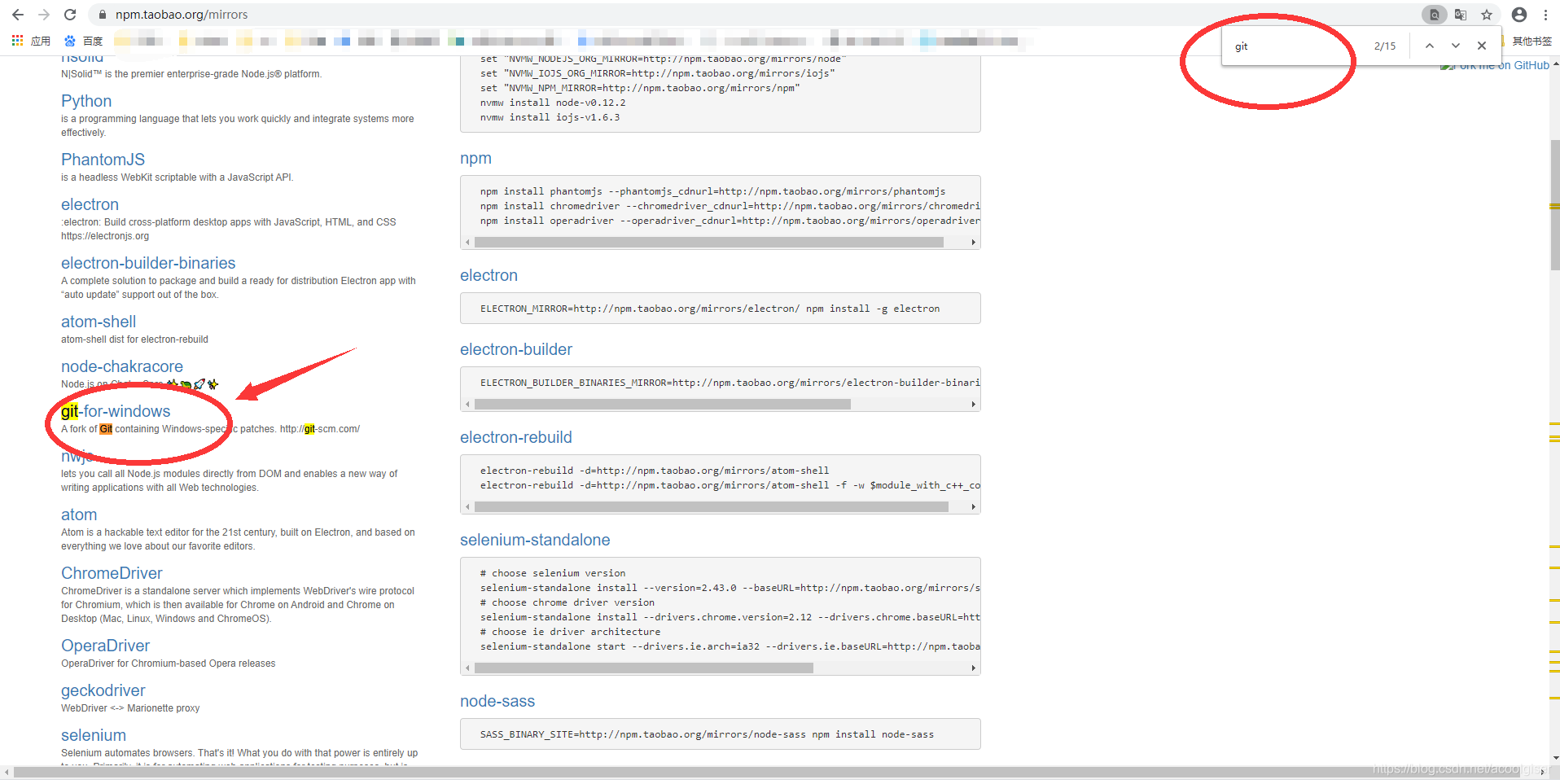Open the node-chakracore mirror link
This screenshot has height=784, width=1560.
tap(122, 366)
